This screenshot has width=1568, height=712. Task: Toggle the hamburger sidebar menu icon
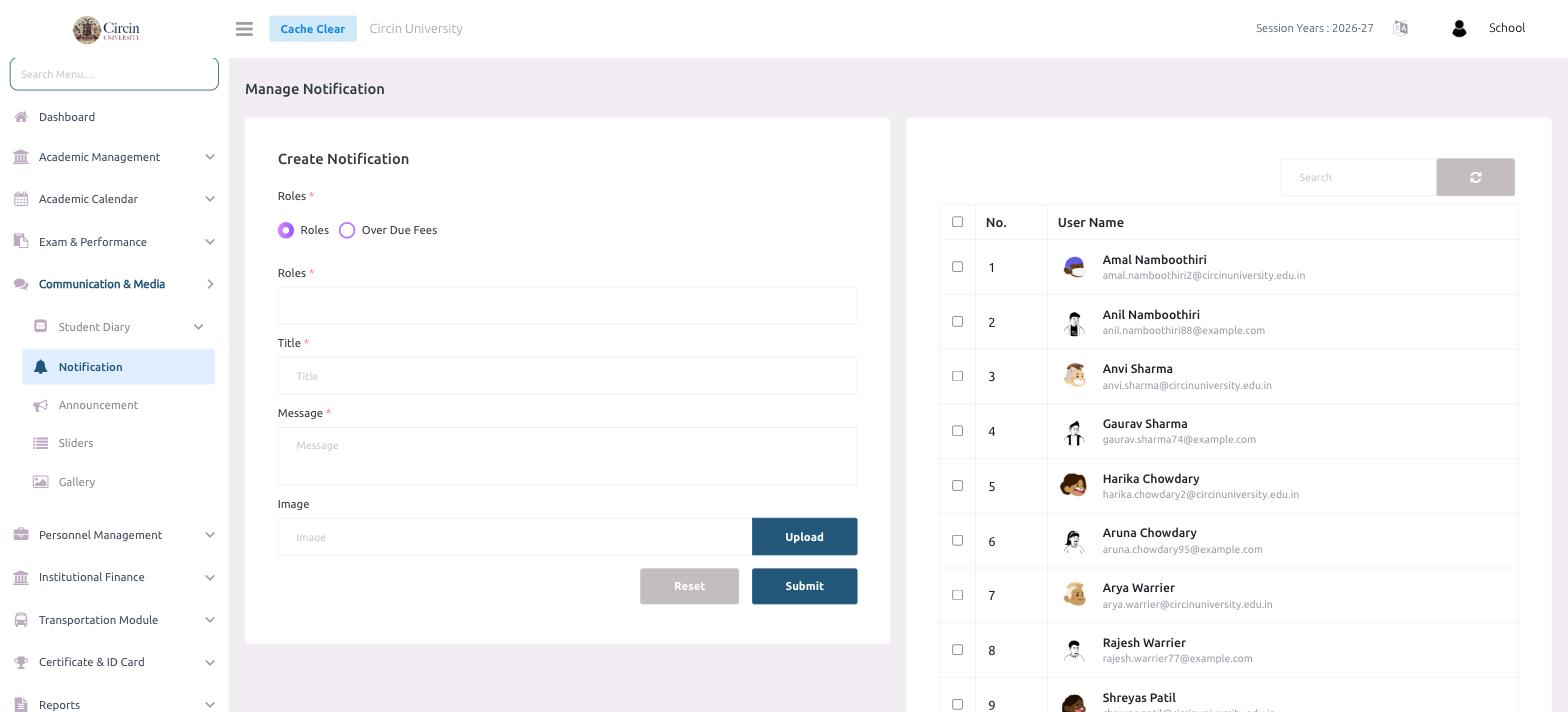click(x=244, y=29)
